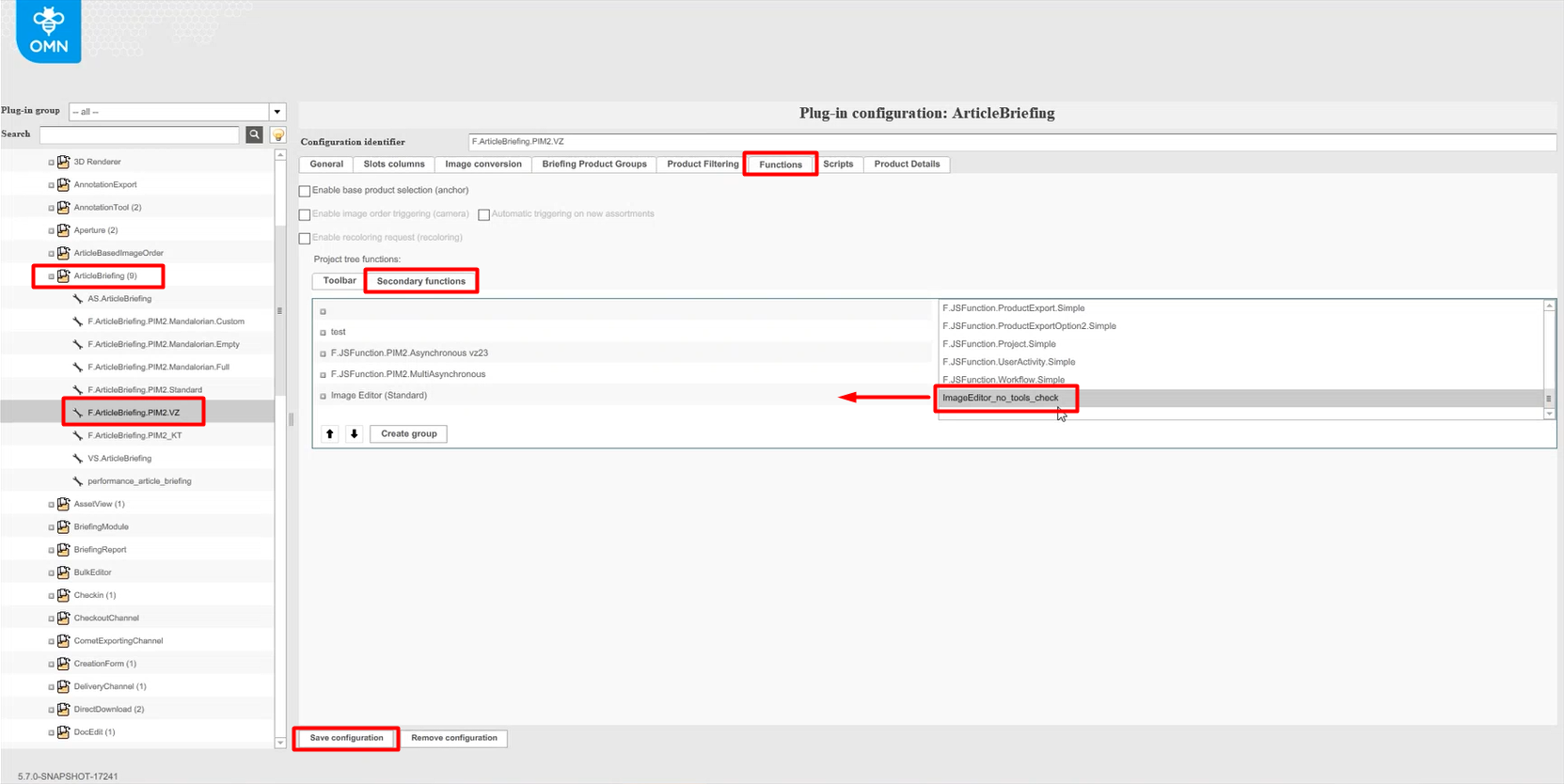
Task: Click the DirectDownload plug-in icon
Action: (x=64, y=710)
